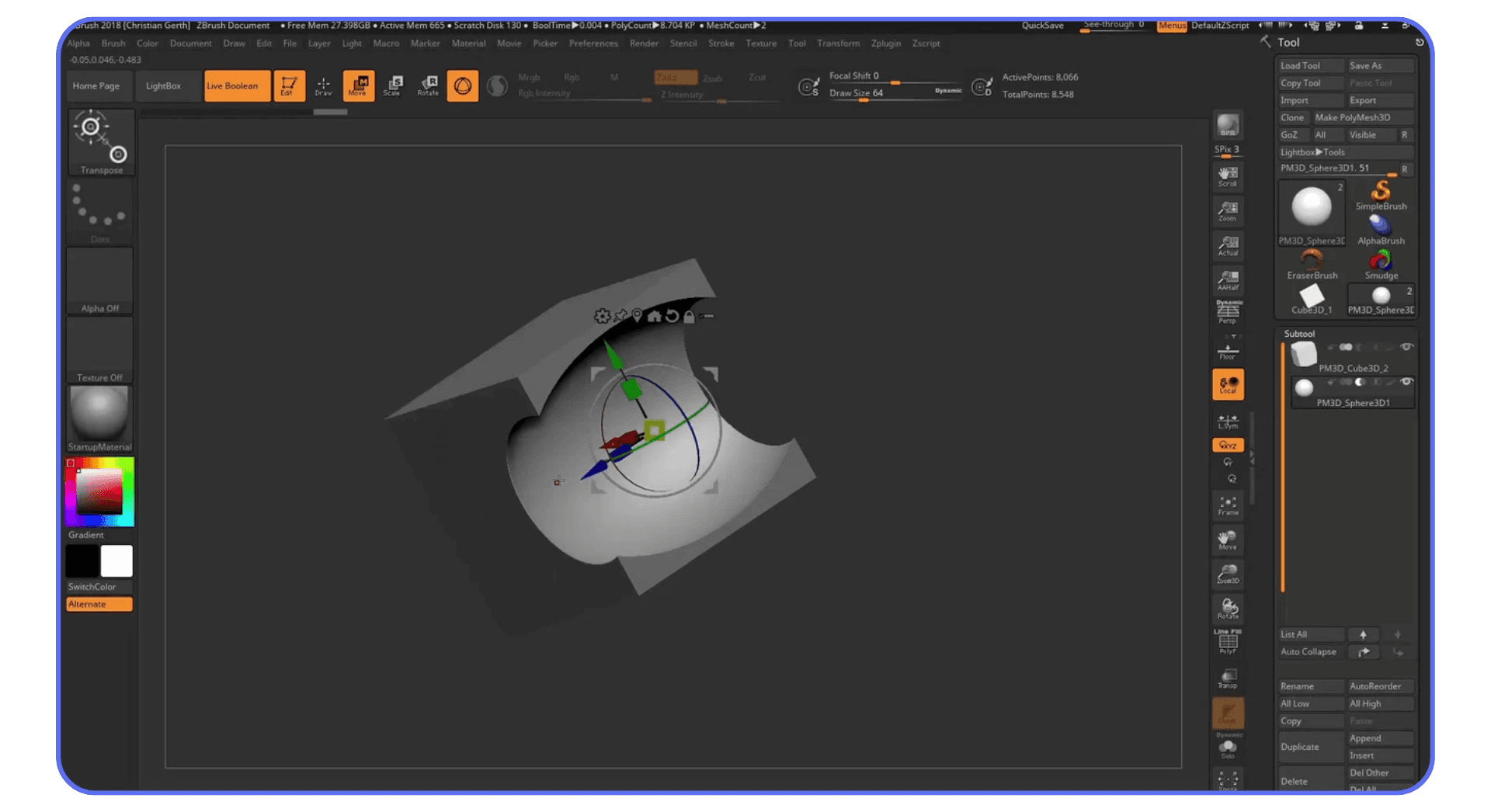
Task: Select the Smudge tool
Action: [x=1381, y=265]
